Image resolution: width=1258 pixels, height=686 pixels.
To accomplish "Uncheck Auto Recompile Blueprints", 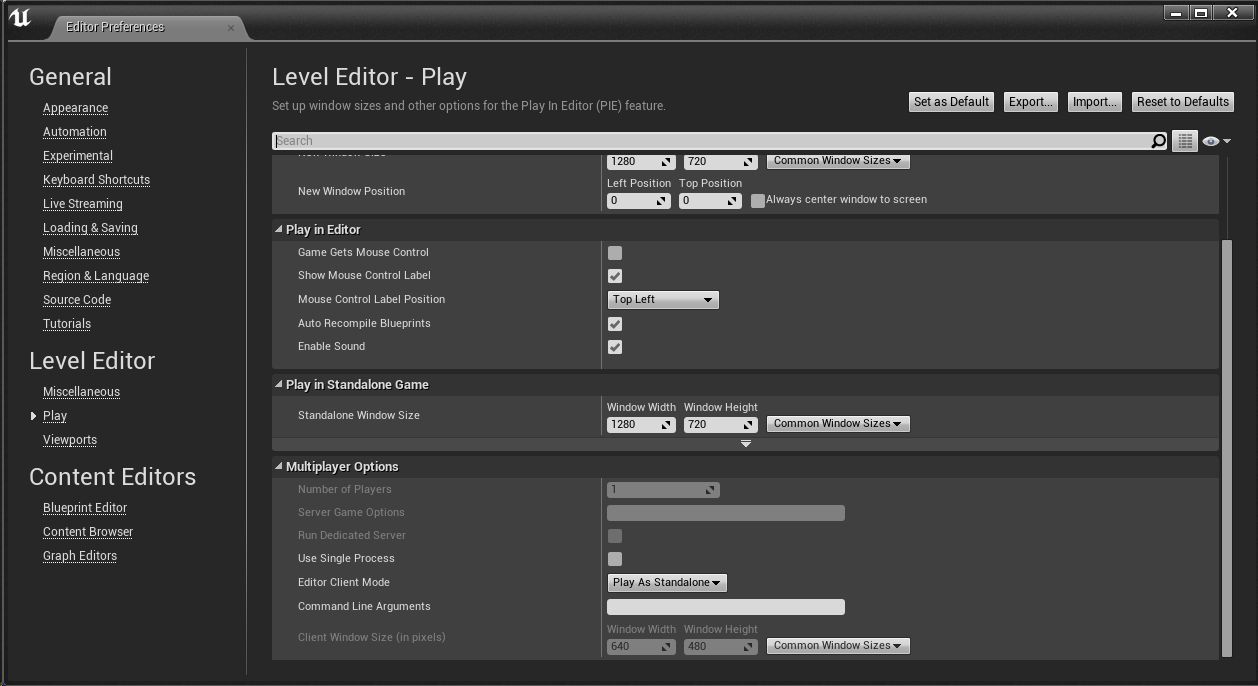I will click(x=615, y=324).
